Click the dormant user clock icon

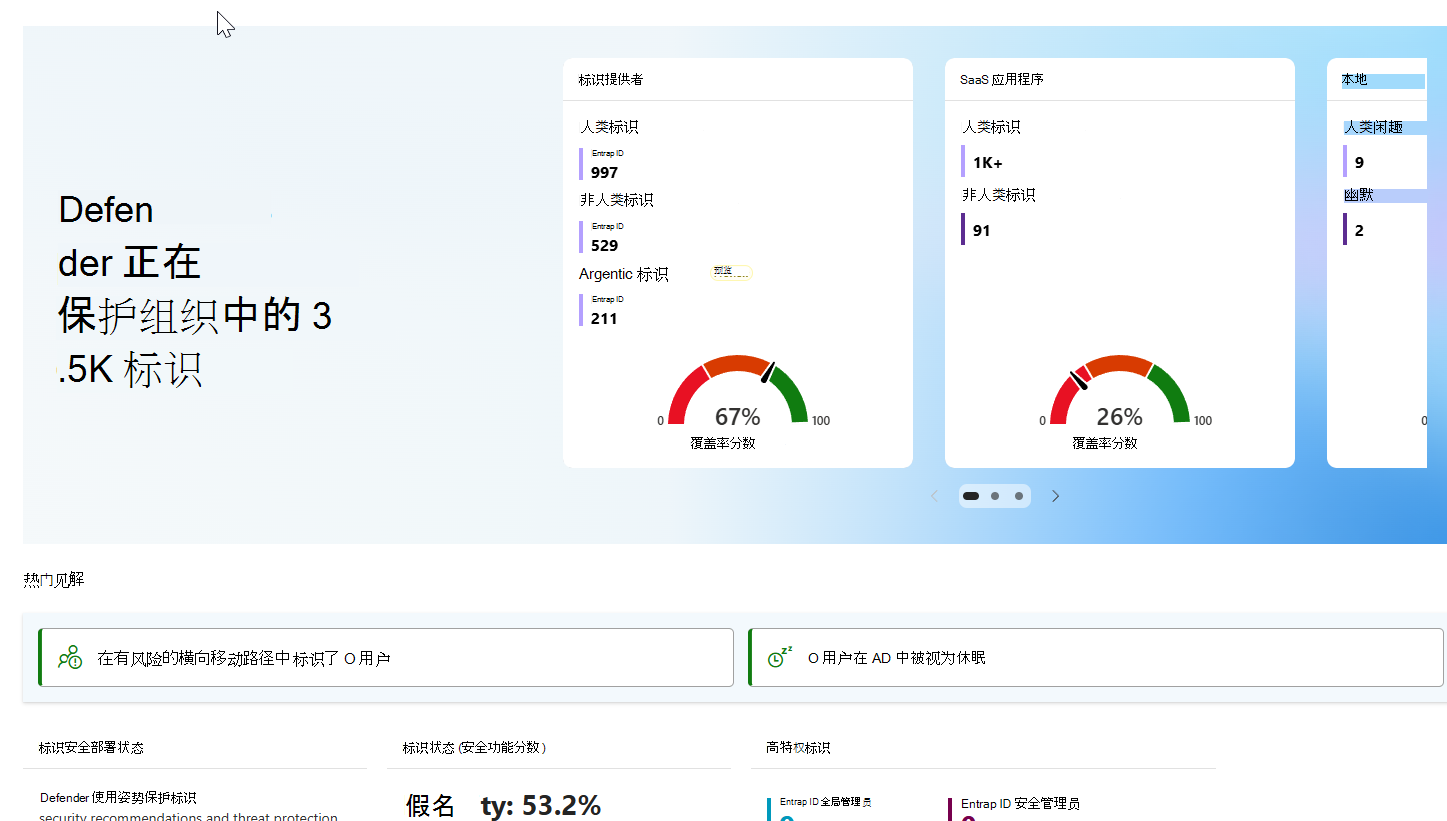tap(778, 657)
